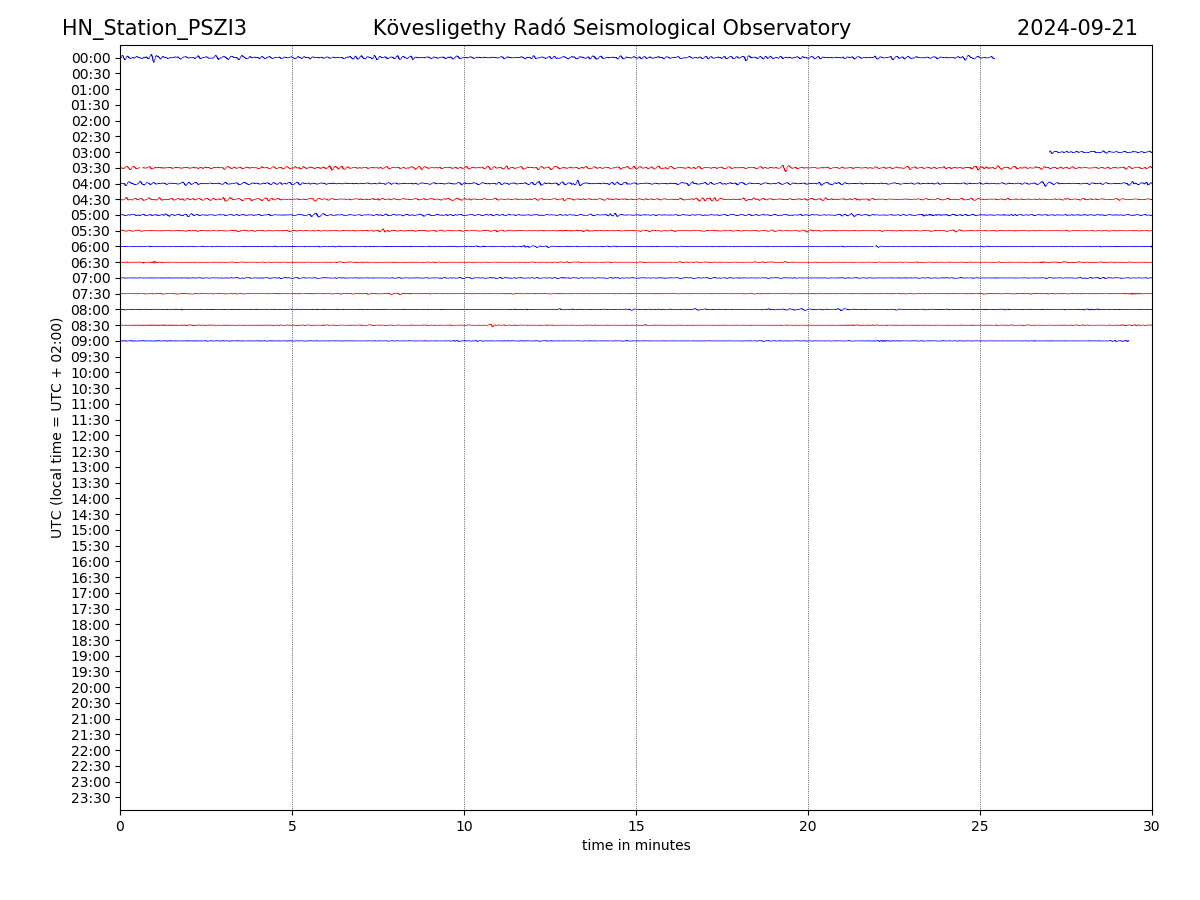Click the x-axis tick label 20

point(808,827)
